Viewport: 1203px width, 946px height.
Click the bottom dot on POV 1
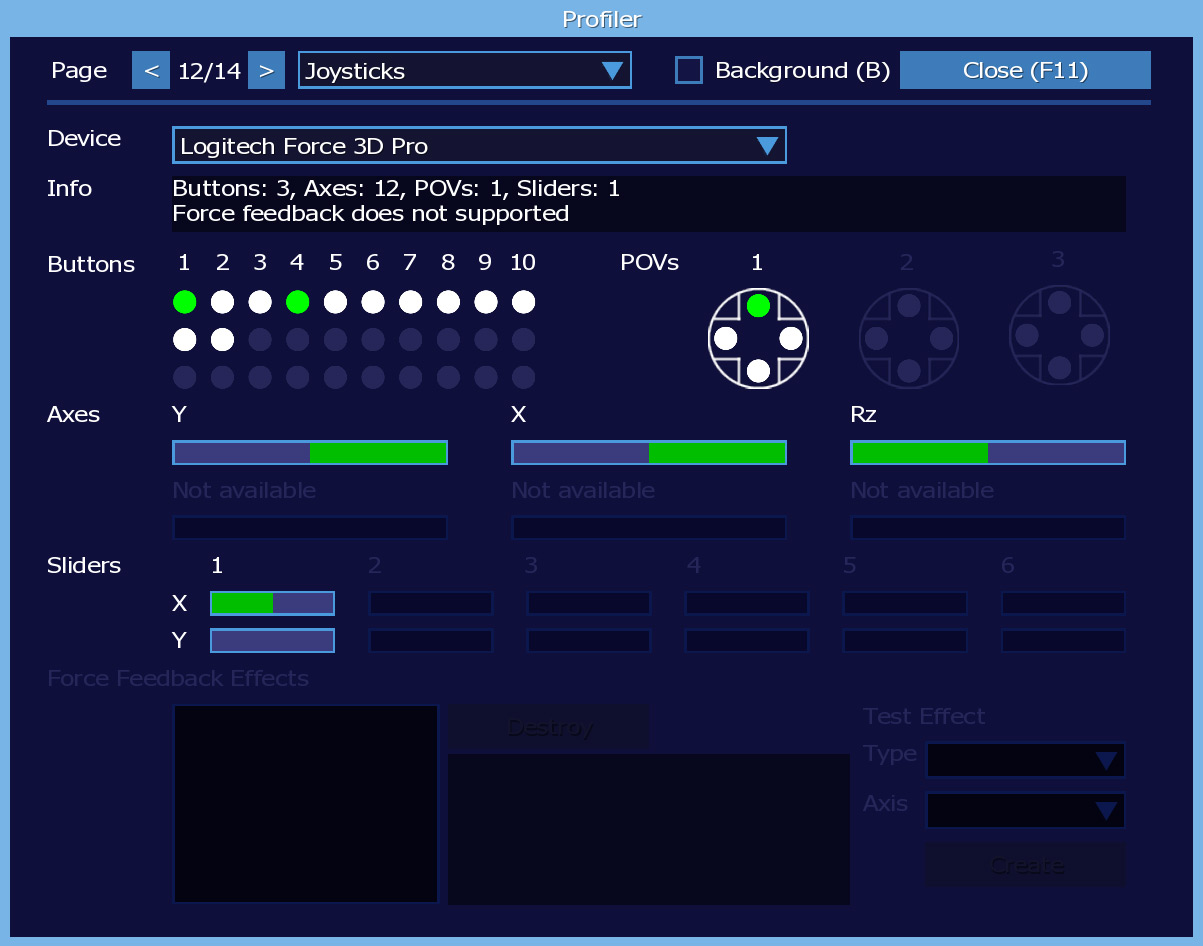pos(758,371)
